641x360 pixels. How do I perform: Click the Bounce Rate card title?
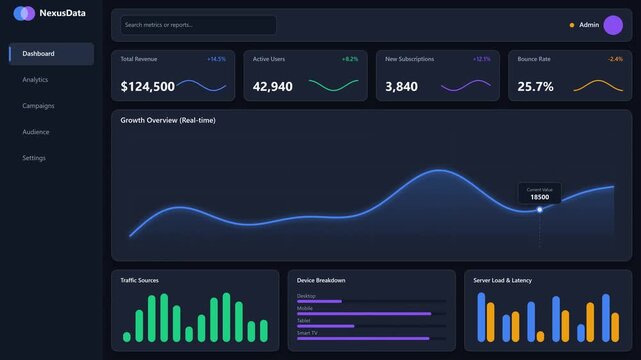[534, 59]
